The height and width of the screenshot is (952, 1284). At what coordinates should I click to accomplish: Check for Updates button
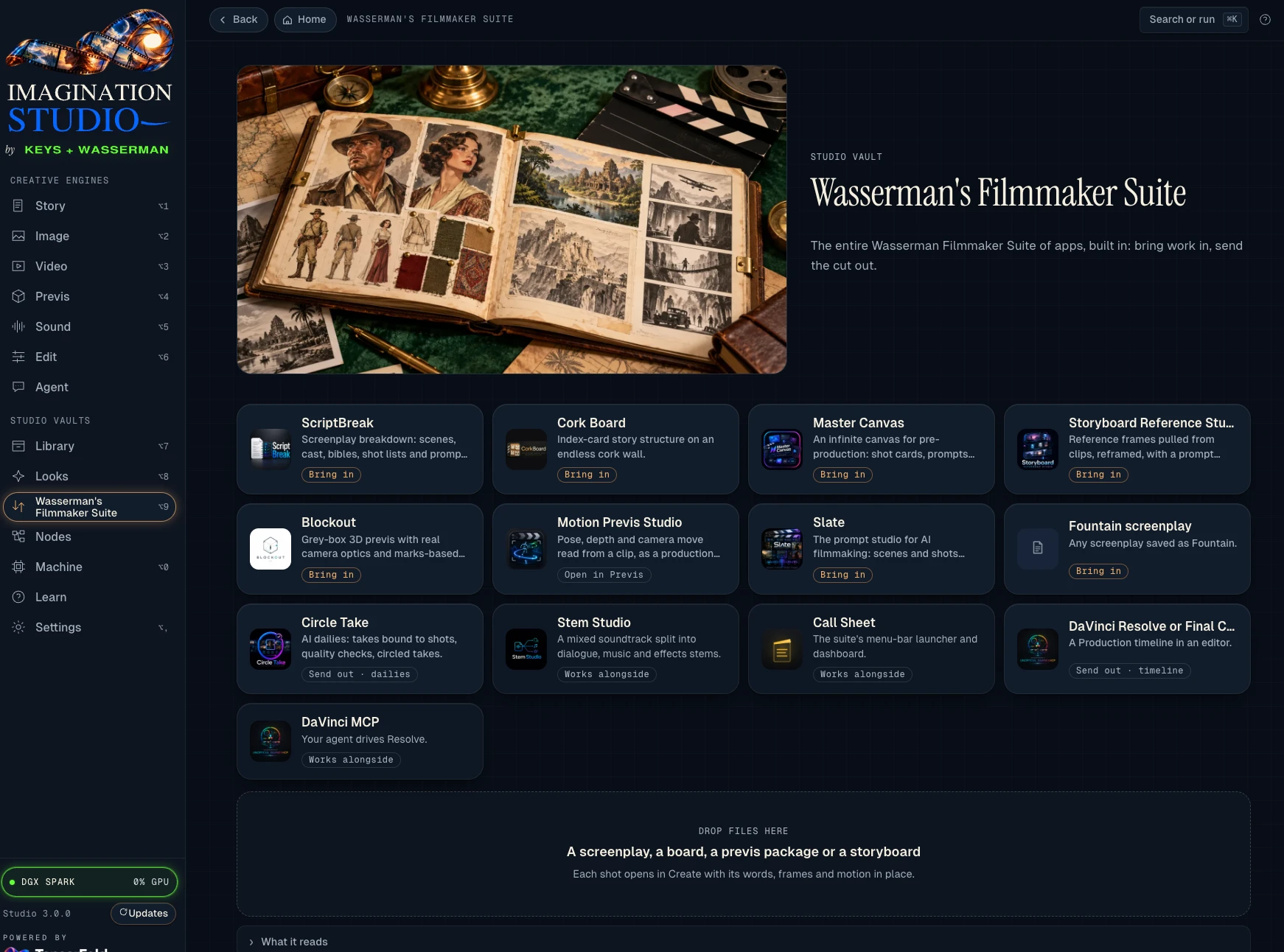(143, 914)
